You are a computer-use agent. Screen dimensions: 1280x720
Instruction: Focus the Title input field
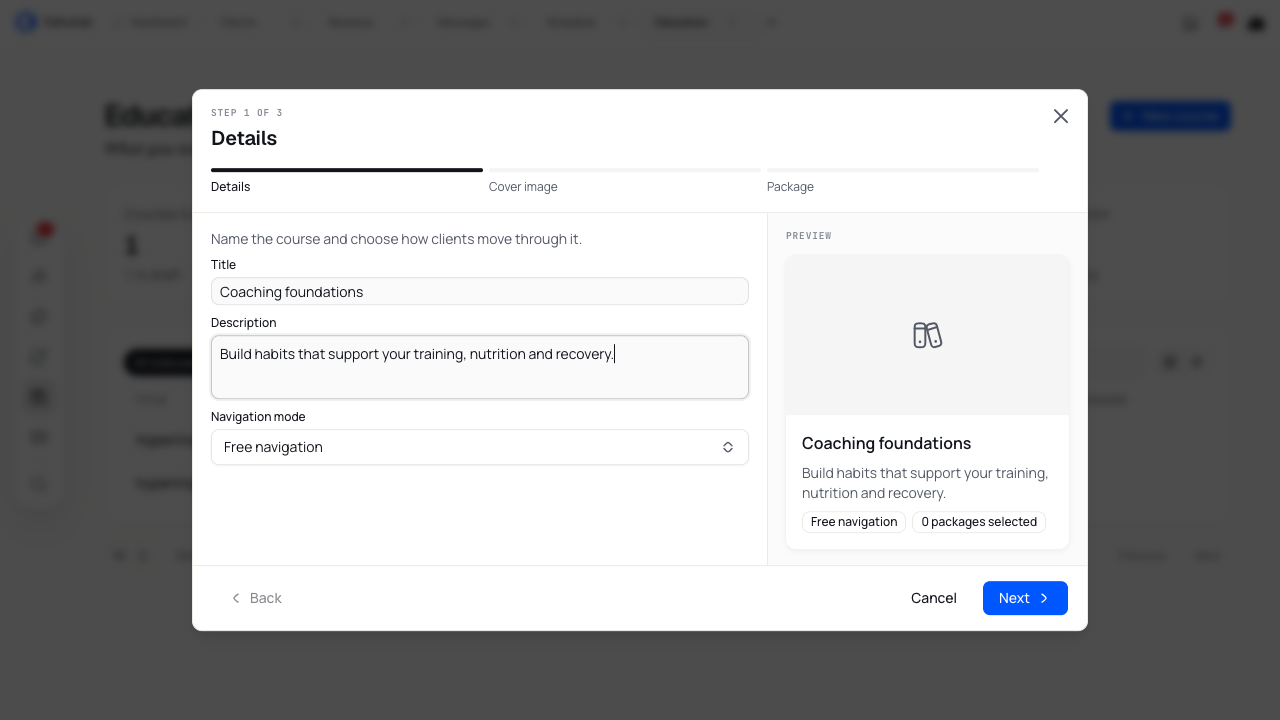click(480, 291)
